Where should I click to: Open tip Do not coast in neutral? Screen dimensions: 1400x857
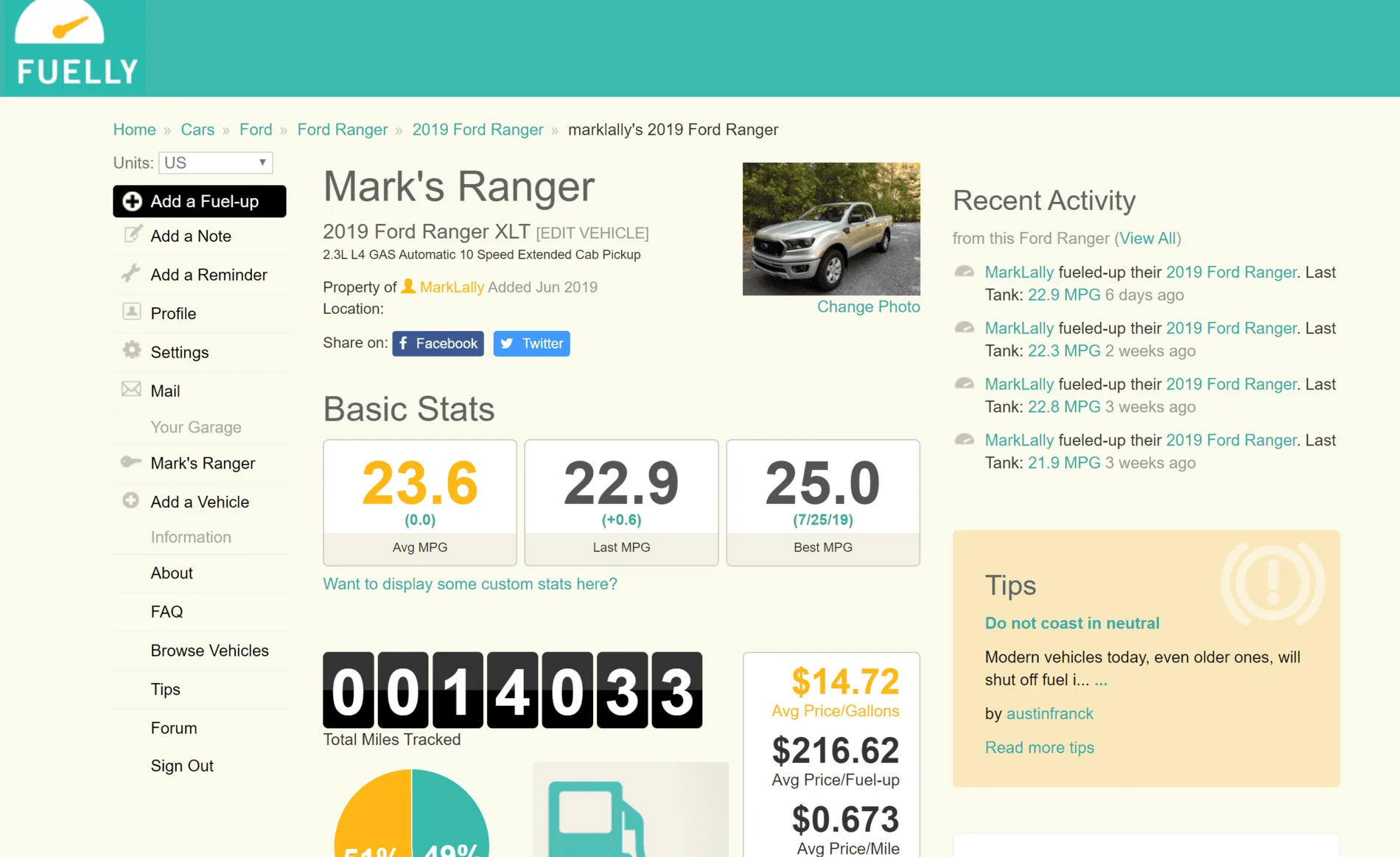tap(1072, 623)
